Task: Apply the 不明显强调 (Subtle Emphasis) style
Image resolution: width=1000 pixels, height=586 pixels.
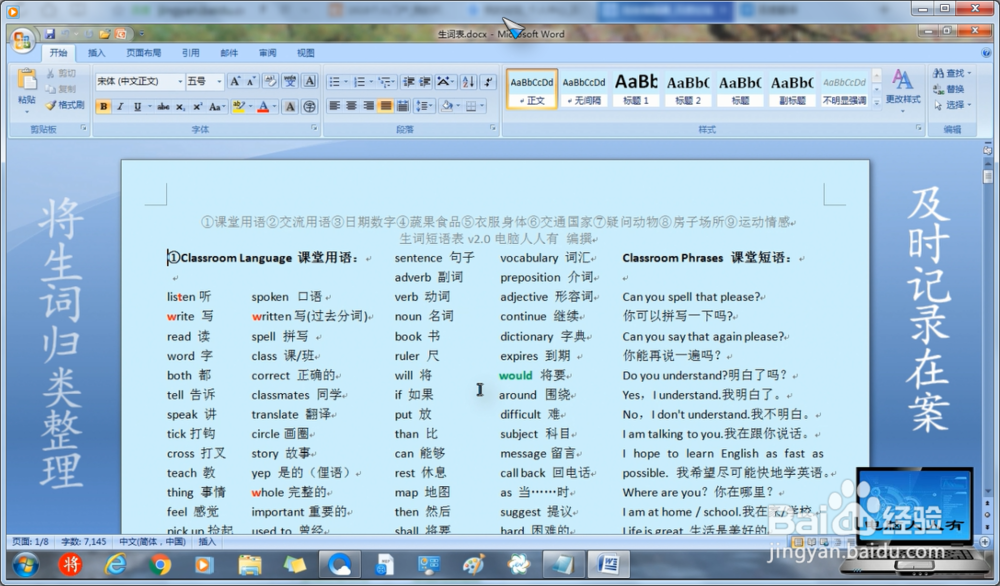Action: tap(844, 89)
